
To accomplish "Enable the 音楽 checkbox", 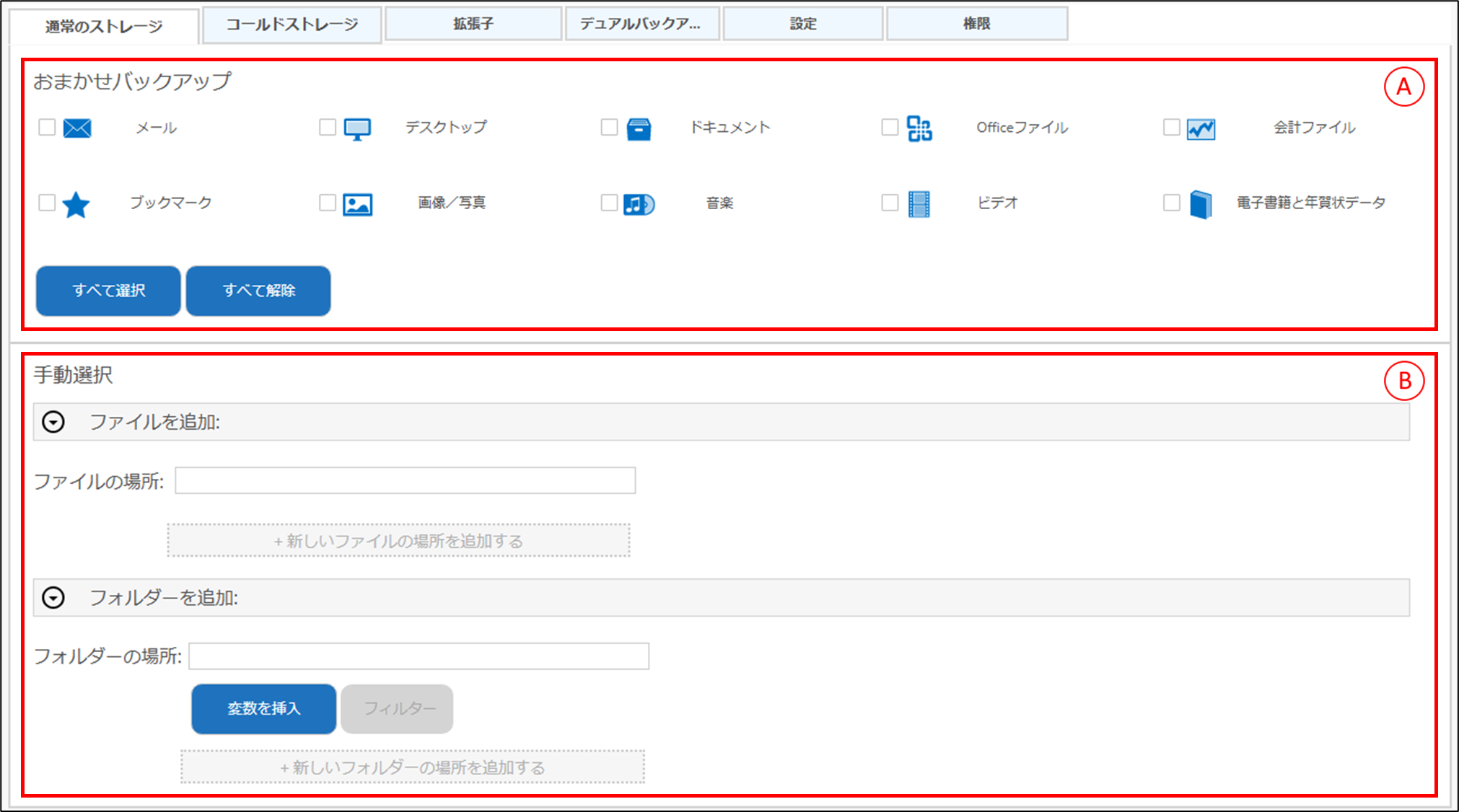I will pos(609,203).
